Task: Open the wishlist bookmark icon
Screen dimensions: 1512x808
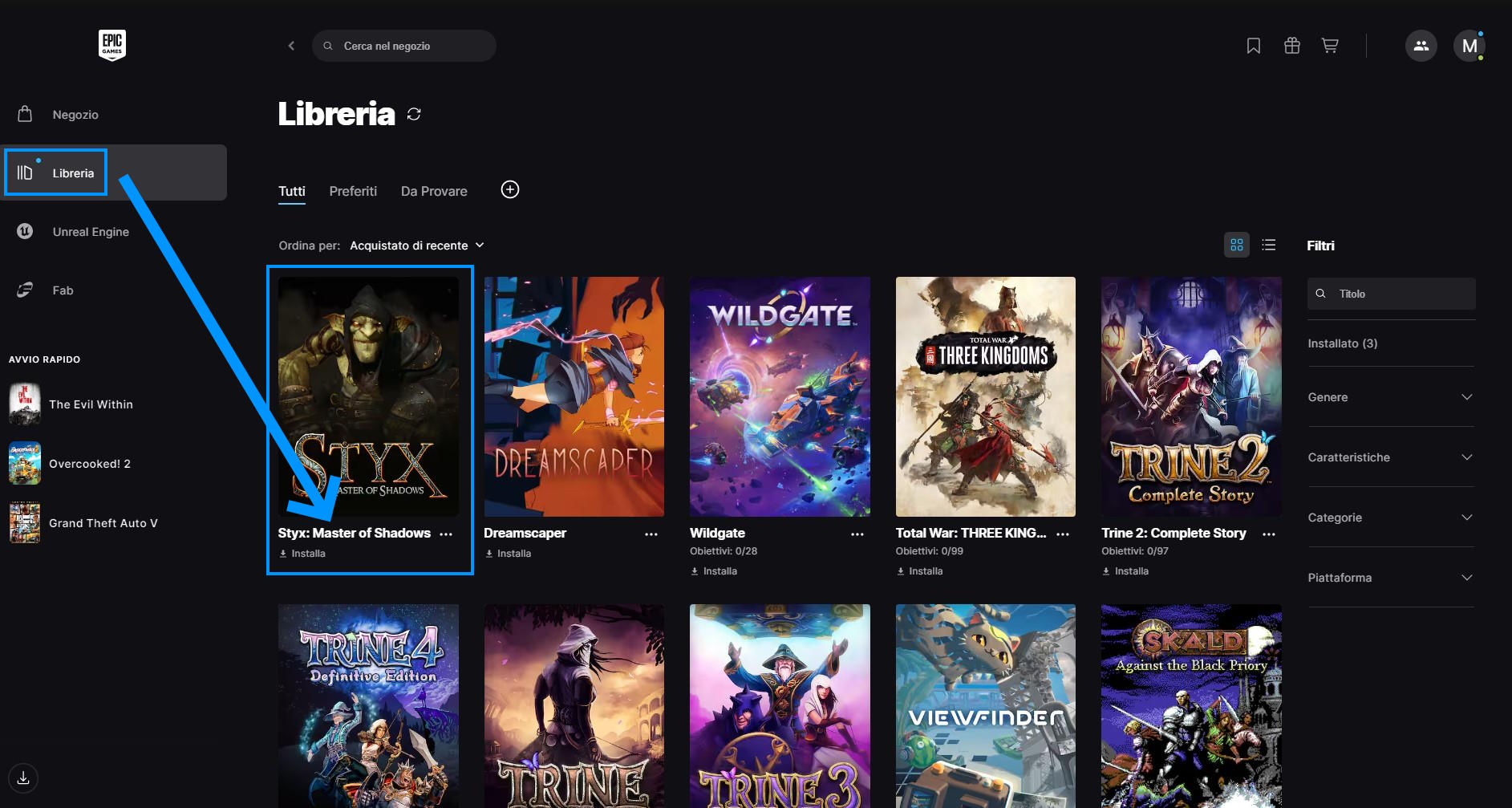Action: click(x=1253, y=46)
